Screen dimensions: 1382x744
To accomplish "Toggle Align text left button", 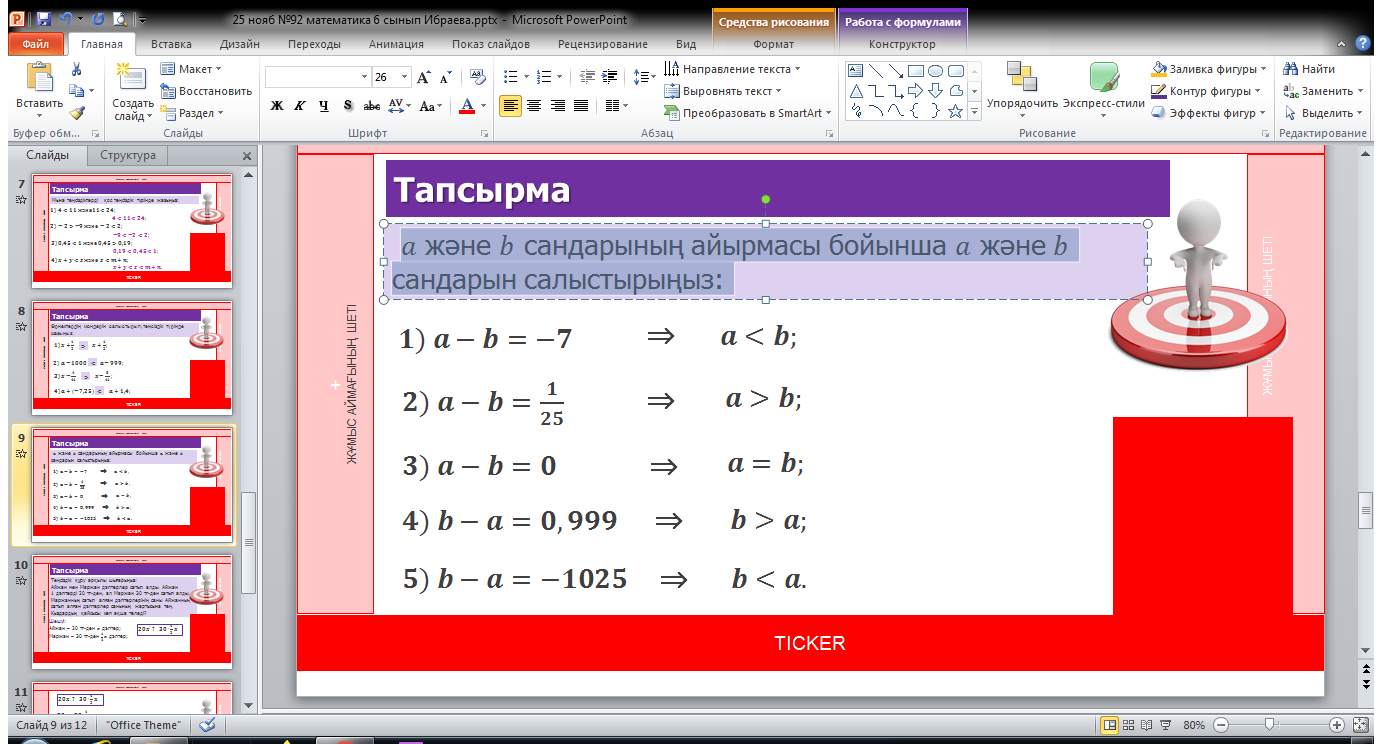I will [x=510, y=106].
